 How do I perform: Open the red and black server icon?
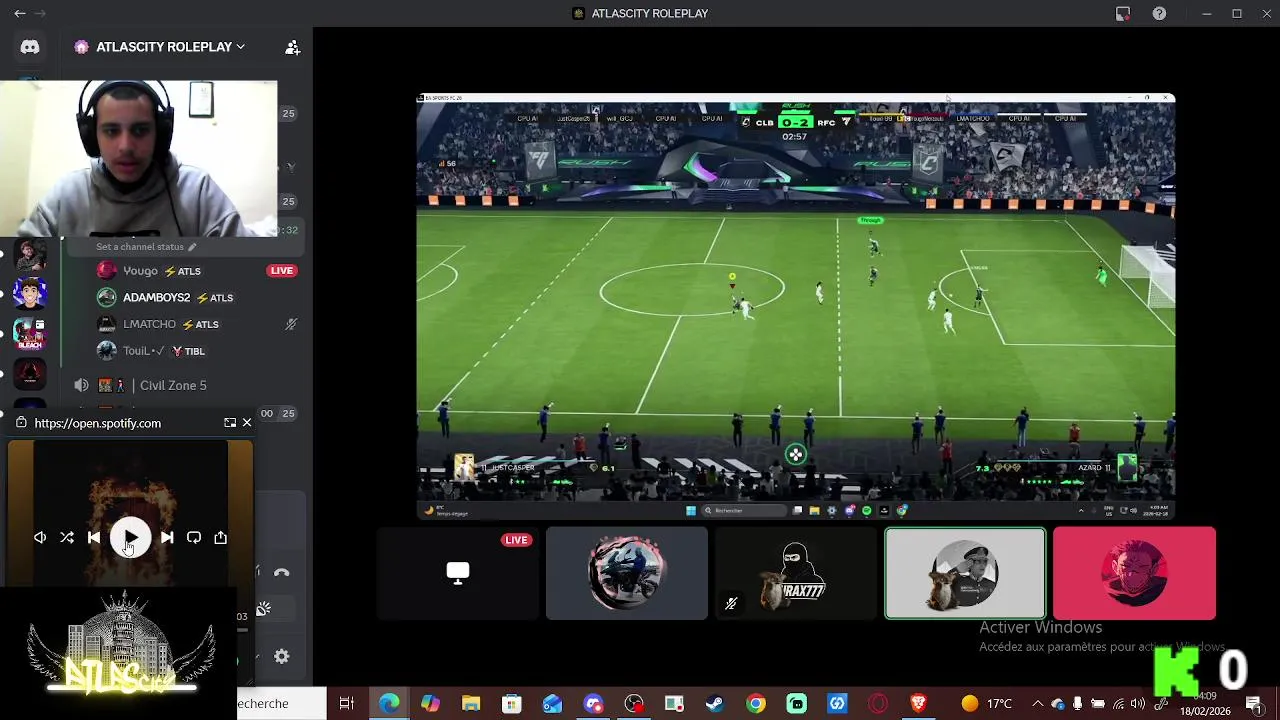click(30, 373)
